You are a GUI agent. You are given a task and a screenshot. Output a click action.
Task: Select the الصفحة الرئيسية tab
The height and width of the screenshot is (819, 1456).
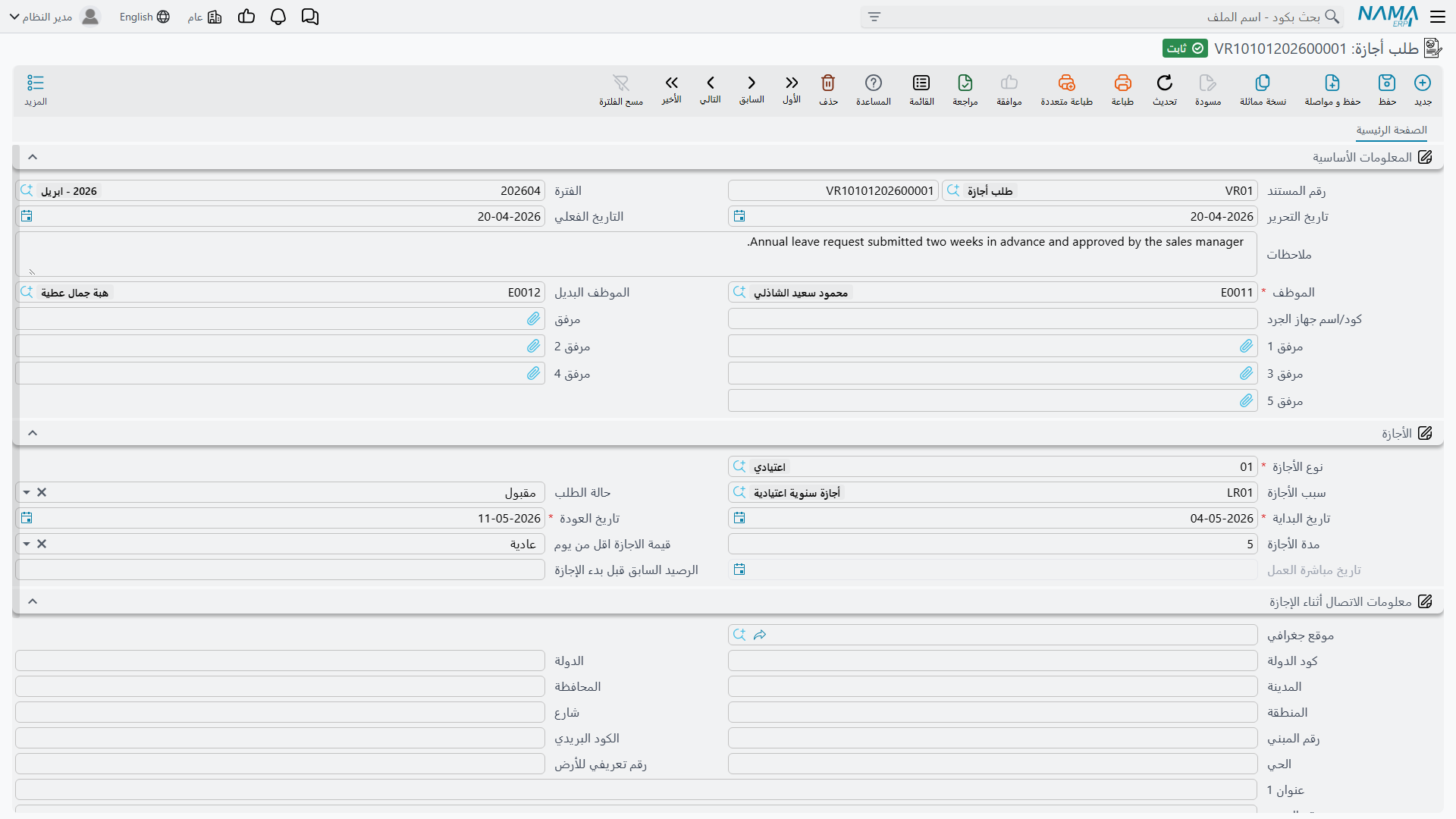tap(1392, 130)
